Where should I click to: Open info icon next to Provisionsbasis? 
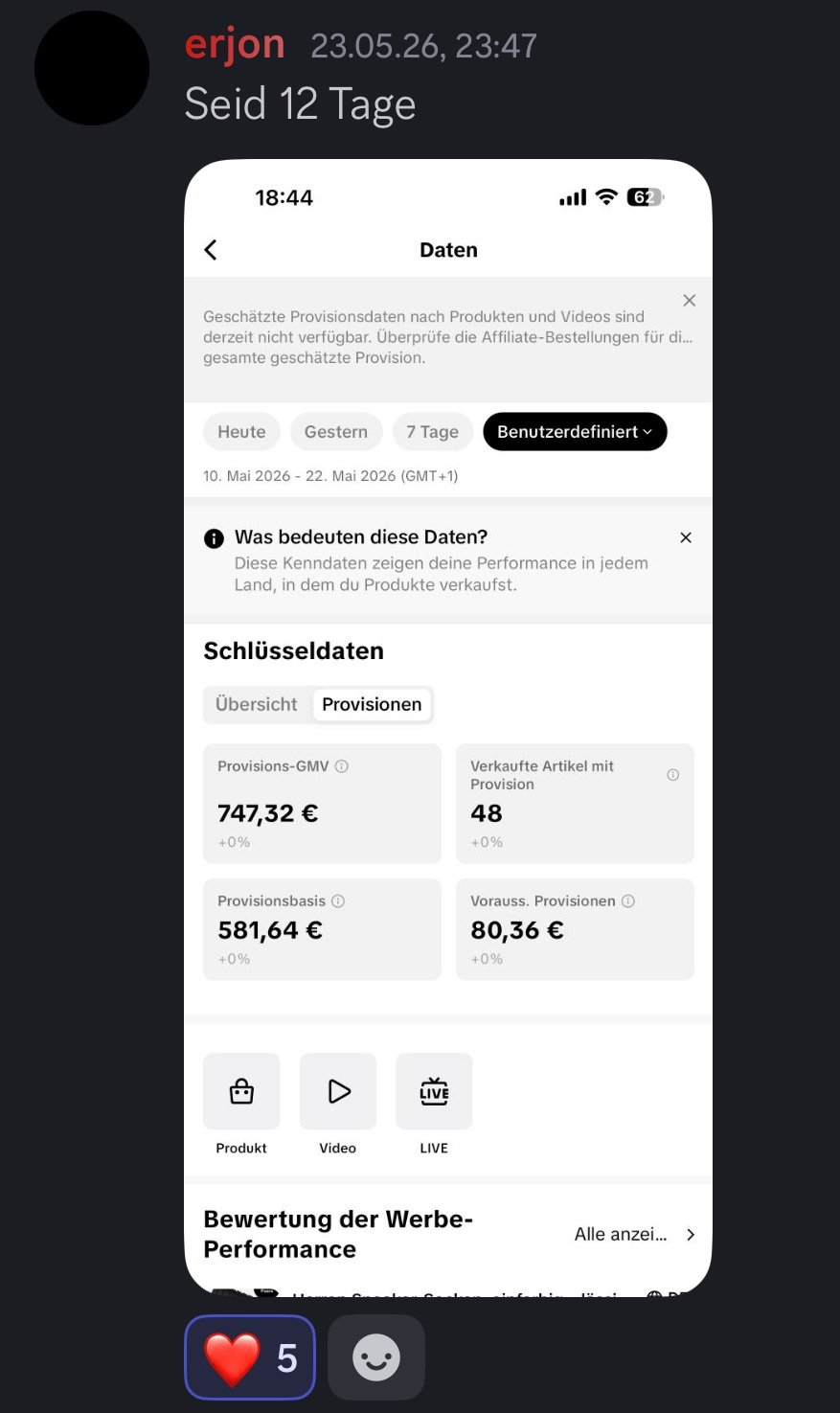338,901
